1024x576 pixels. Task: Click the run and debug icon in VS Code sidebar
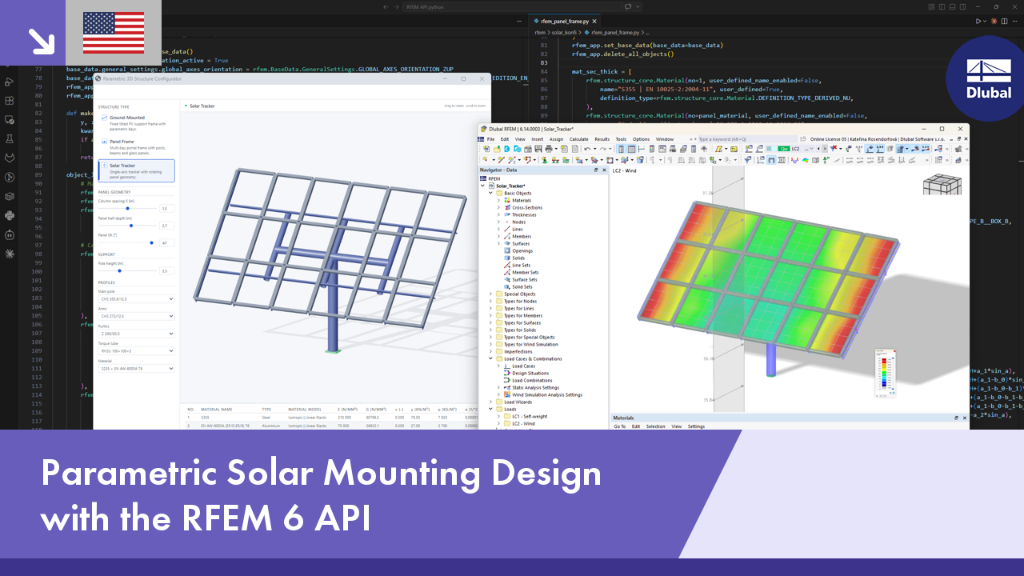[9, 82]
